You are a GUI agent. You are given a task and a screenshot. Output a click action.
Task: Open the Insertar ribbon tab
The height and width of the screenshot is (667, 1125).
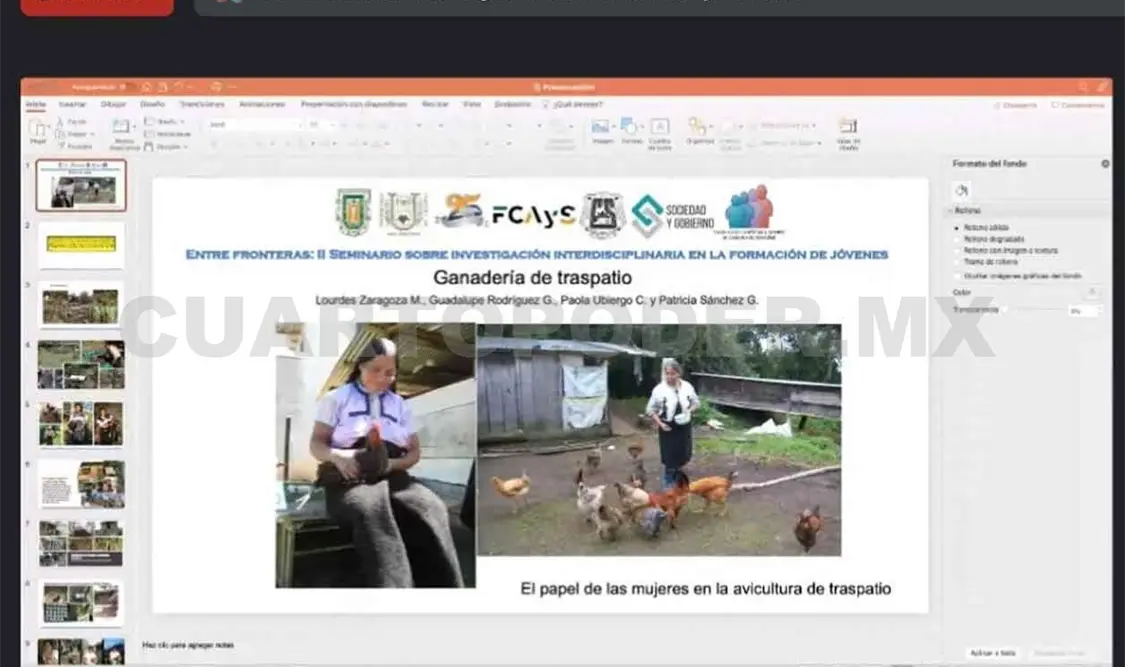click(x=72, y=104)
